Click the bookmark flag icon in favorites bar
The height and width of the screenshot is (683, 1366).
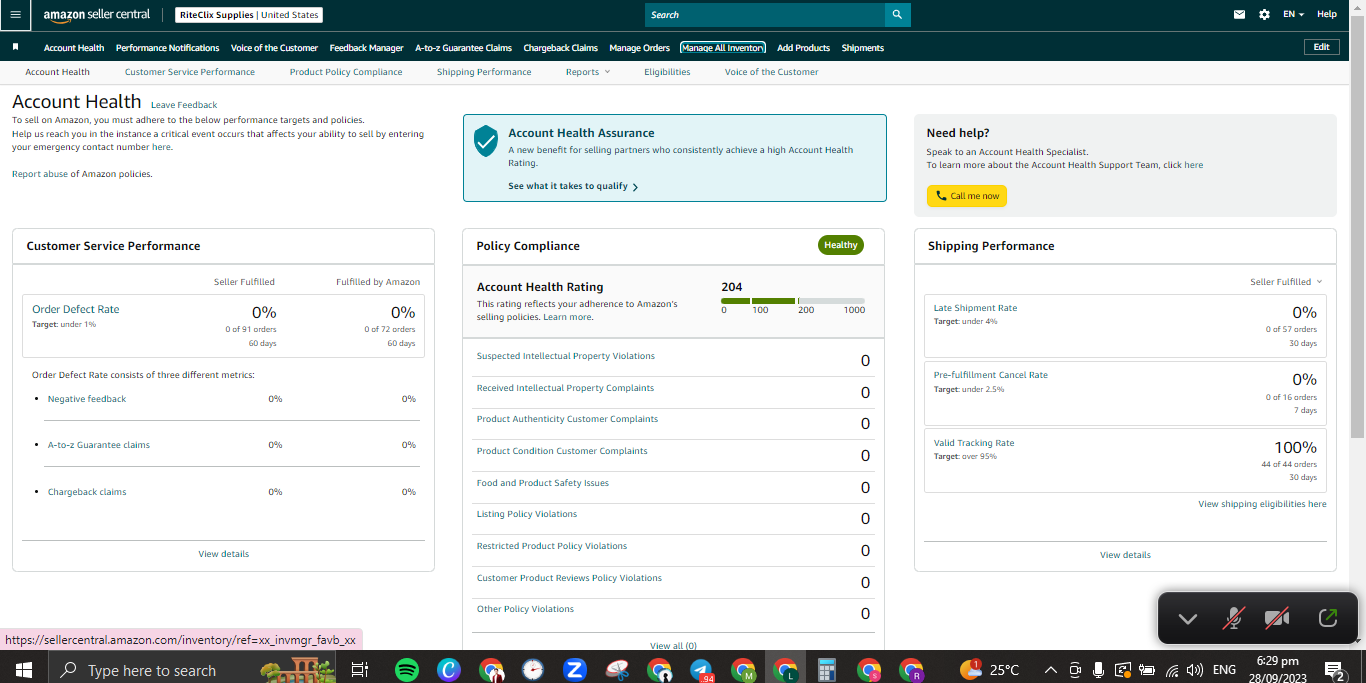click(x=15, y=47)
